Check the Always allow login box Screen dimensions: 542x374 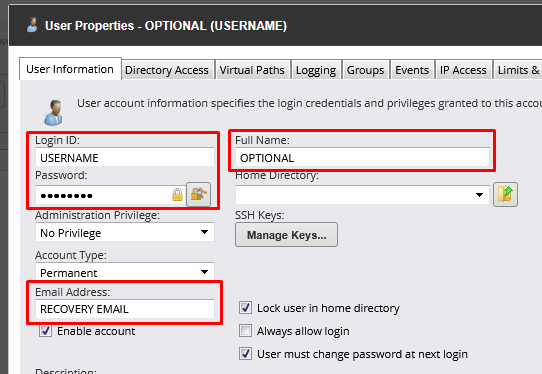point(245,331)
